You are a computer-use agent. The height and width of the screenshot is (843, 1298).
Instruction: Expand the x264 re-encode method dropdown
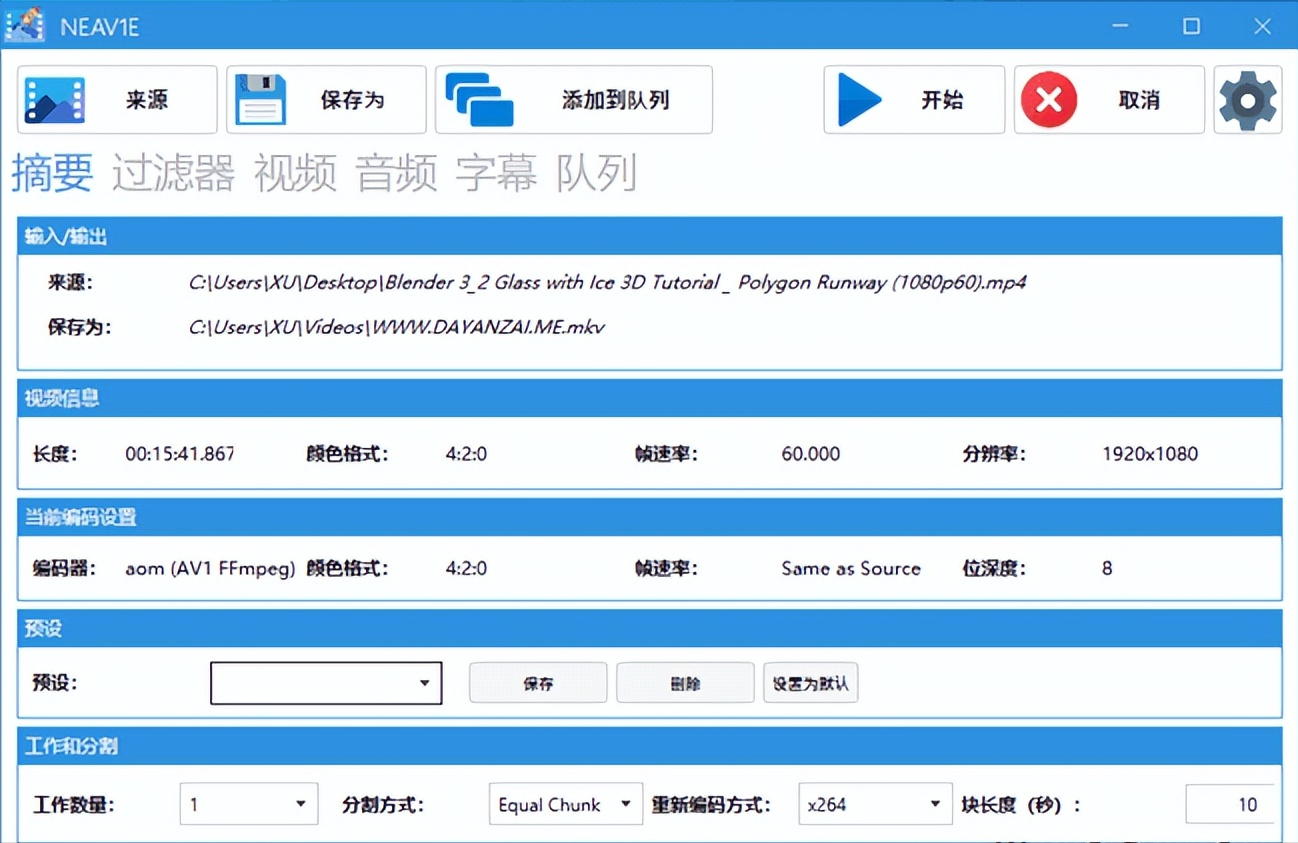(x=874, y=804)
